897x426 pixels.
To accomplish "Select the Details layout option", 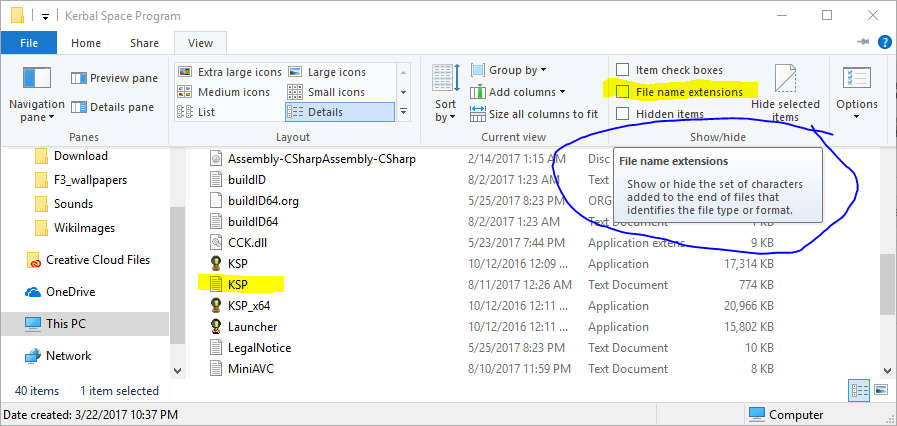I will 339,112.
